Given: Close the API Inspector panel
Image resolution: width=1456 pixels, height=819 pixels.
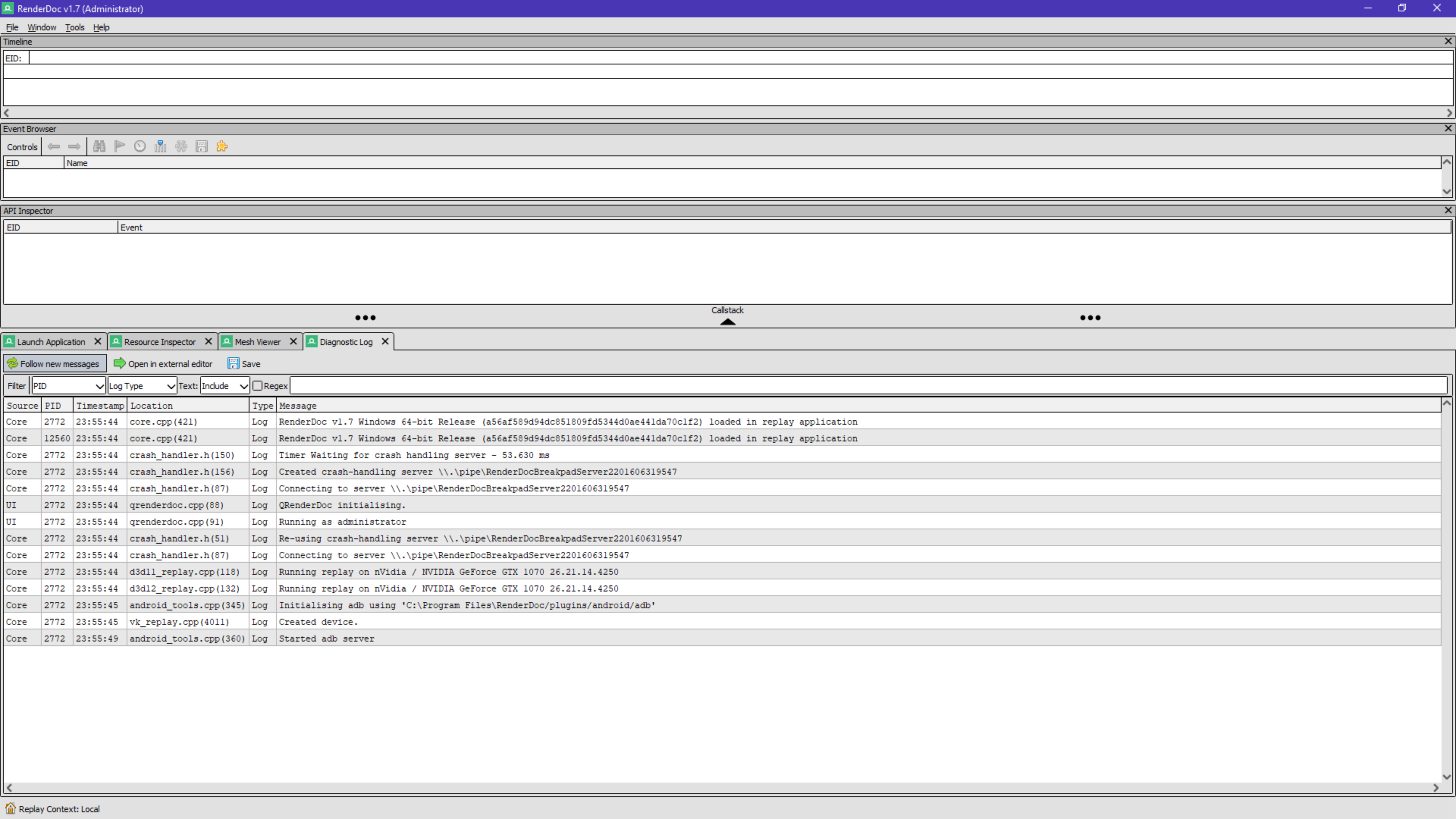Looking at the screenshot, I should pos(1448,210).
